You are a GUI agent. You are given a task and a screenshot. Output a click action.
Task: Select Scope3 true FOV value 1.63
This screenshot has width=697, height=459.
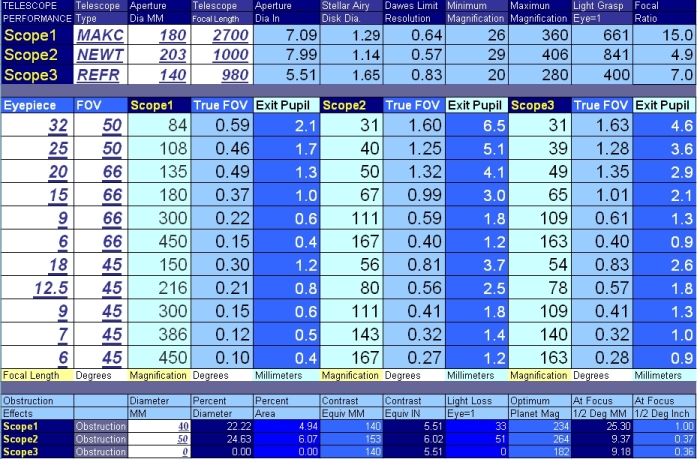(602, 125)
